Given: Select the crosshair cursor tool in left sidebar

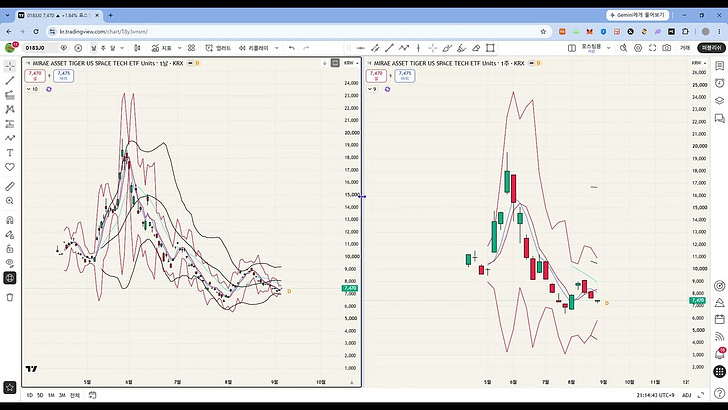Looking at the screenshot, I should coord(10,66).
